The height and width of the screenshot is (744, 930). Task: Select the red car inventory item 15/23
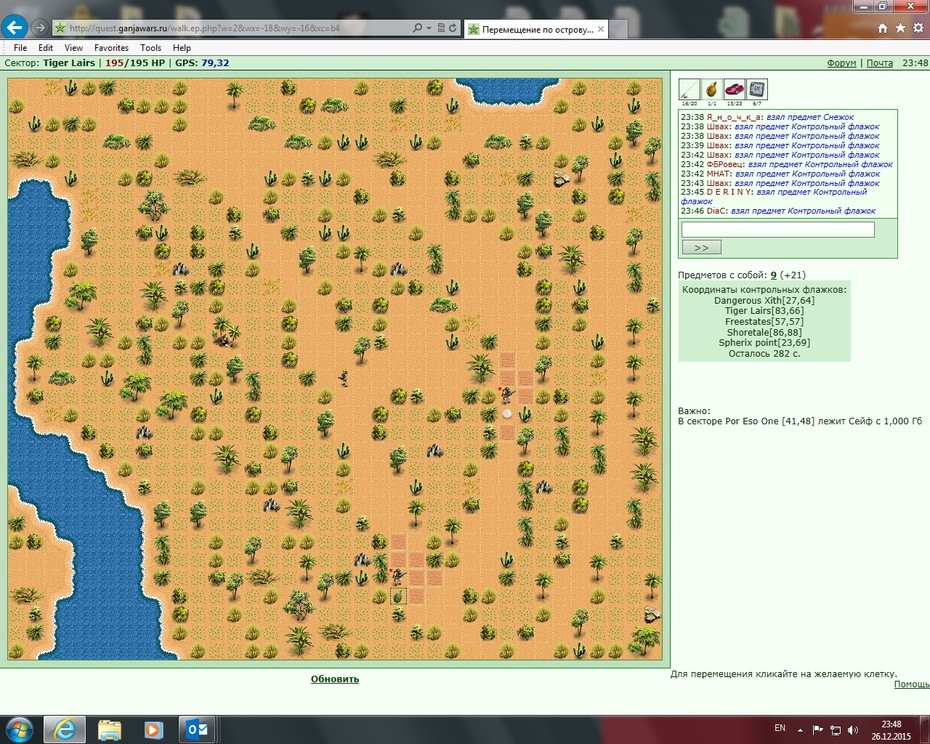[x=734, y=89]
